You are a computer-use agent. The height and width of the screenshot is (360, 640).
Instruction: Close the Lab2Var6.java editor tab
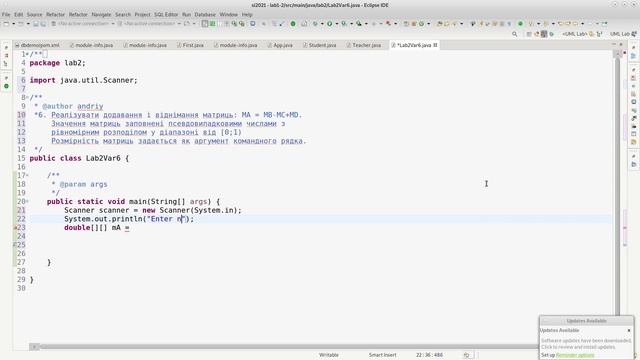point(435,45)
